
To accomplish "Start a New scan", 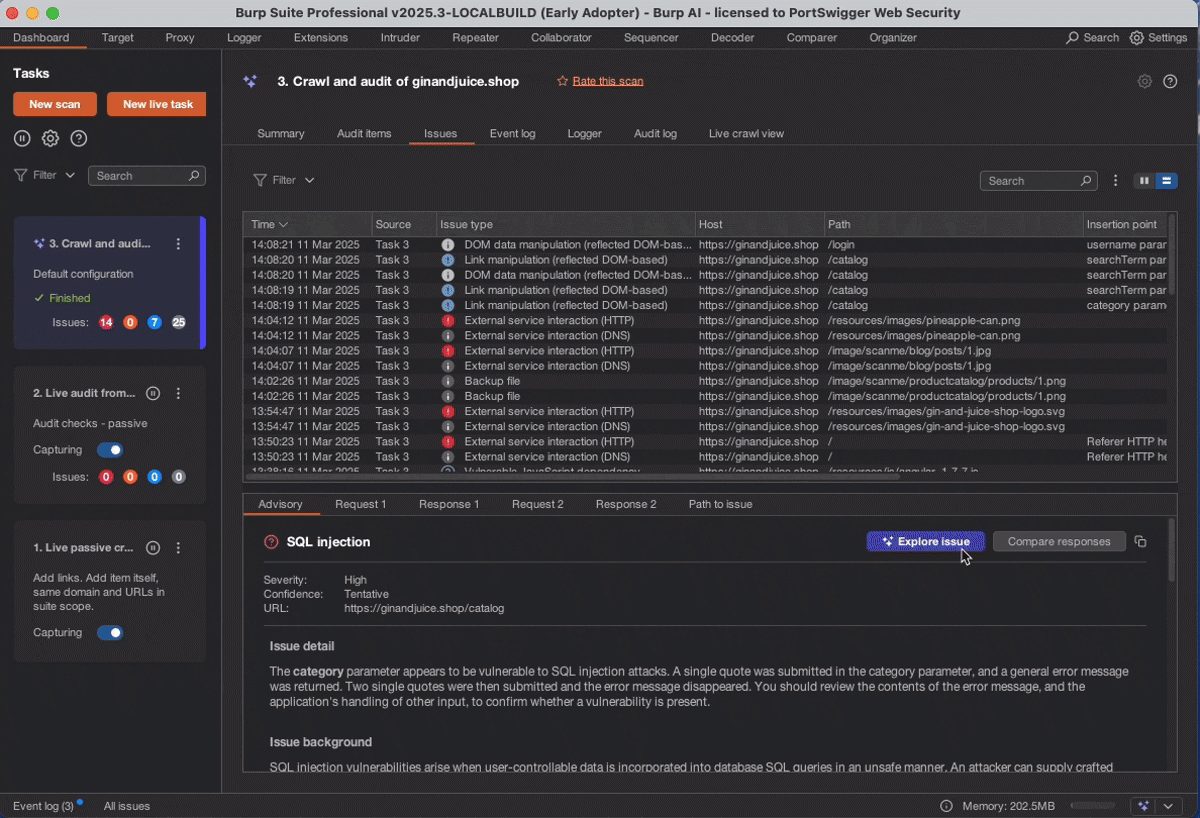I will point(54,103).
